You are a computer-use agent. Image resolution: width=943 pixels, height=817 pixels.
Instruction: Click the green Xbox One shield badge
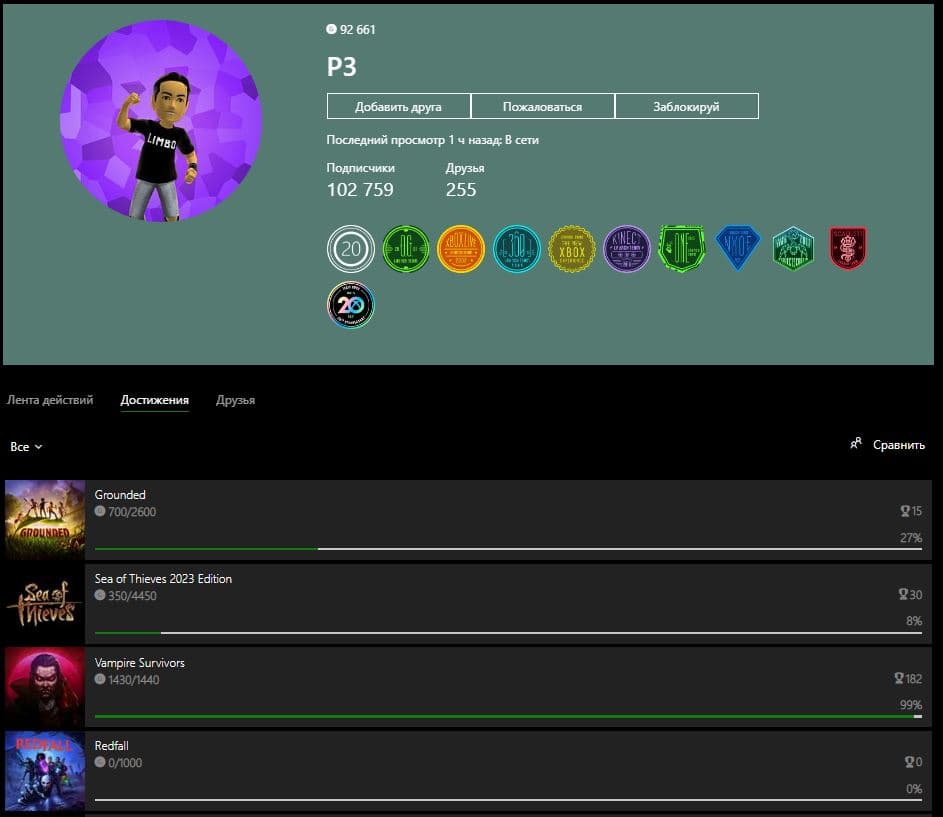click(681, 248)
